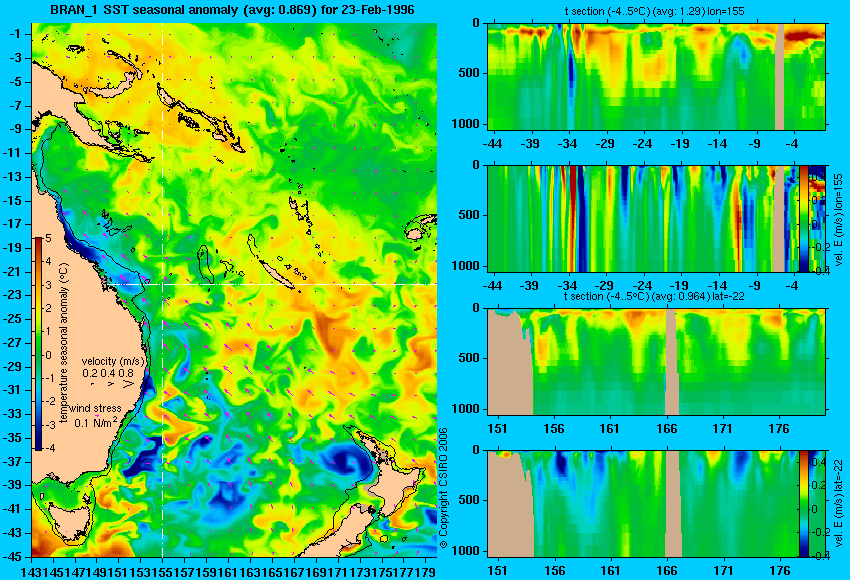Click the "temperature seasonal anomaly (°C)" vertical label
This screenshot has height=580, width=850.
tap(64, 343)
